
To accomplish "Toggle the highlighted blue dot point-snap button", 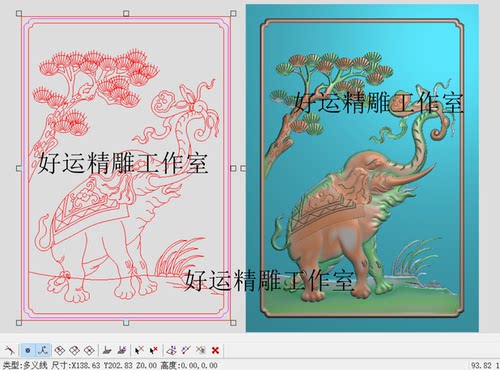I will (28, 350).
